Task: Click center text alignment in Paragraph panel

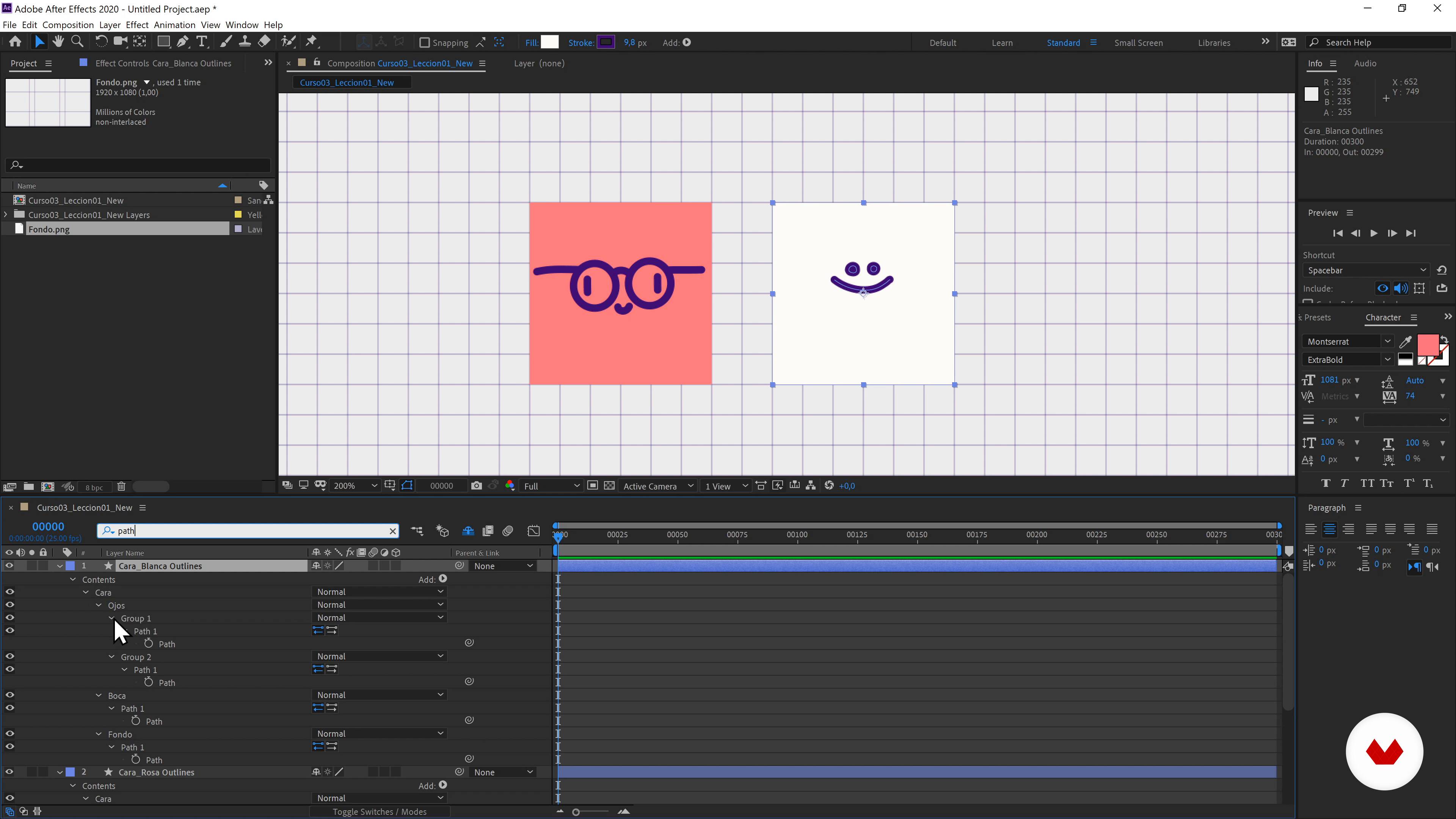Action: (1329, 529)
